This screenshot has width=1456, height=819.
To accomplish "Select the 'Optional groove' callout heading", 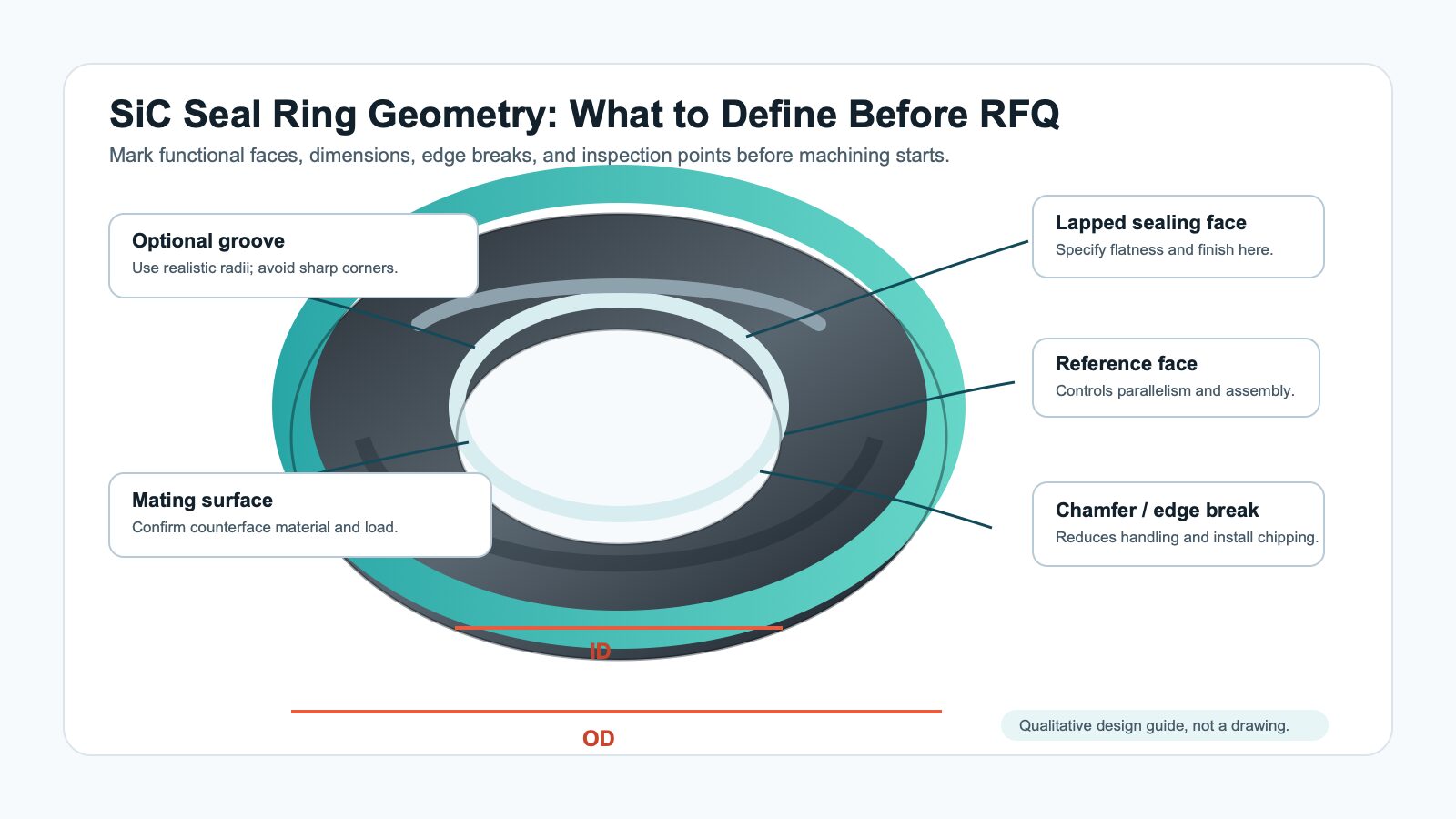I will click(x=208, y=241).
